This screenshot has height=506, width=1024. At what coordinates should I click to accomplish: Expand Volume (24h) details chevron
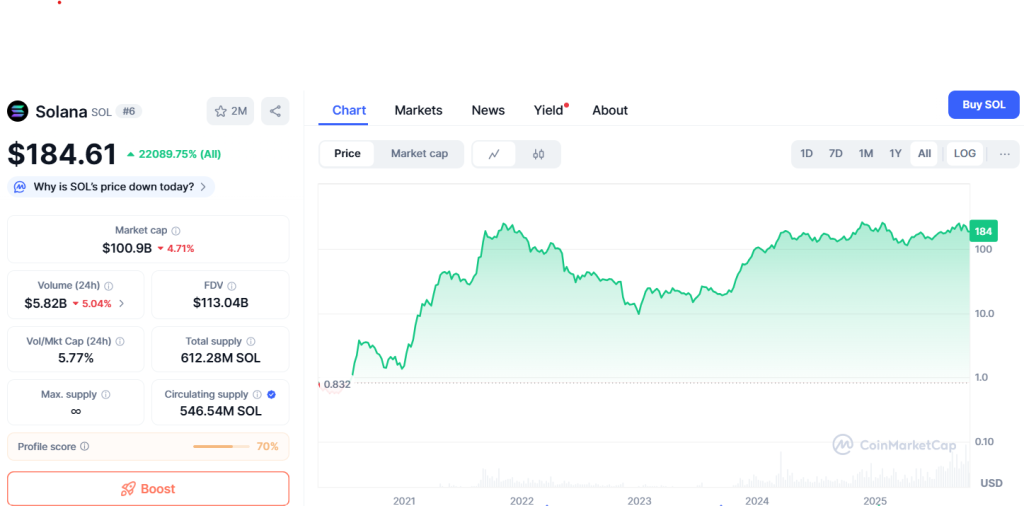(x=122, y=303)
